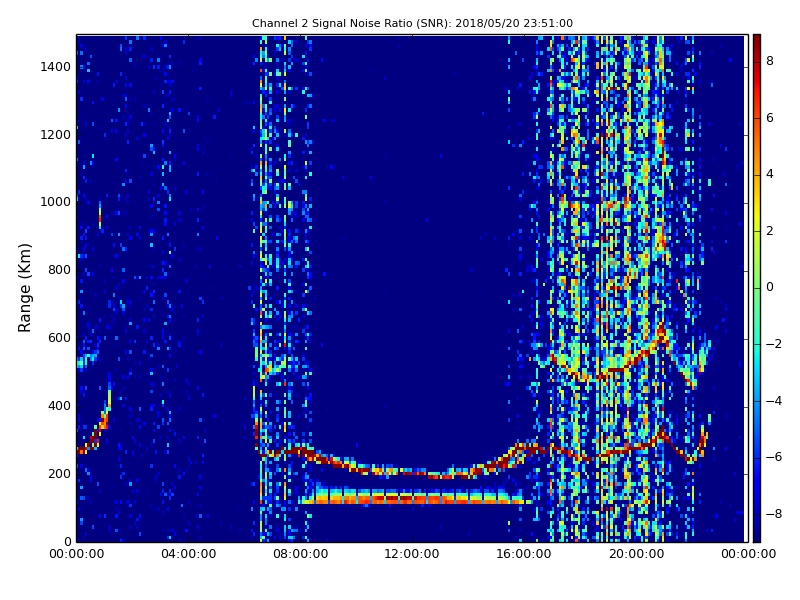The image size is (800, 600).
Task: Click the 04:00:00 time axis label
Action: tap(188, 554)
